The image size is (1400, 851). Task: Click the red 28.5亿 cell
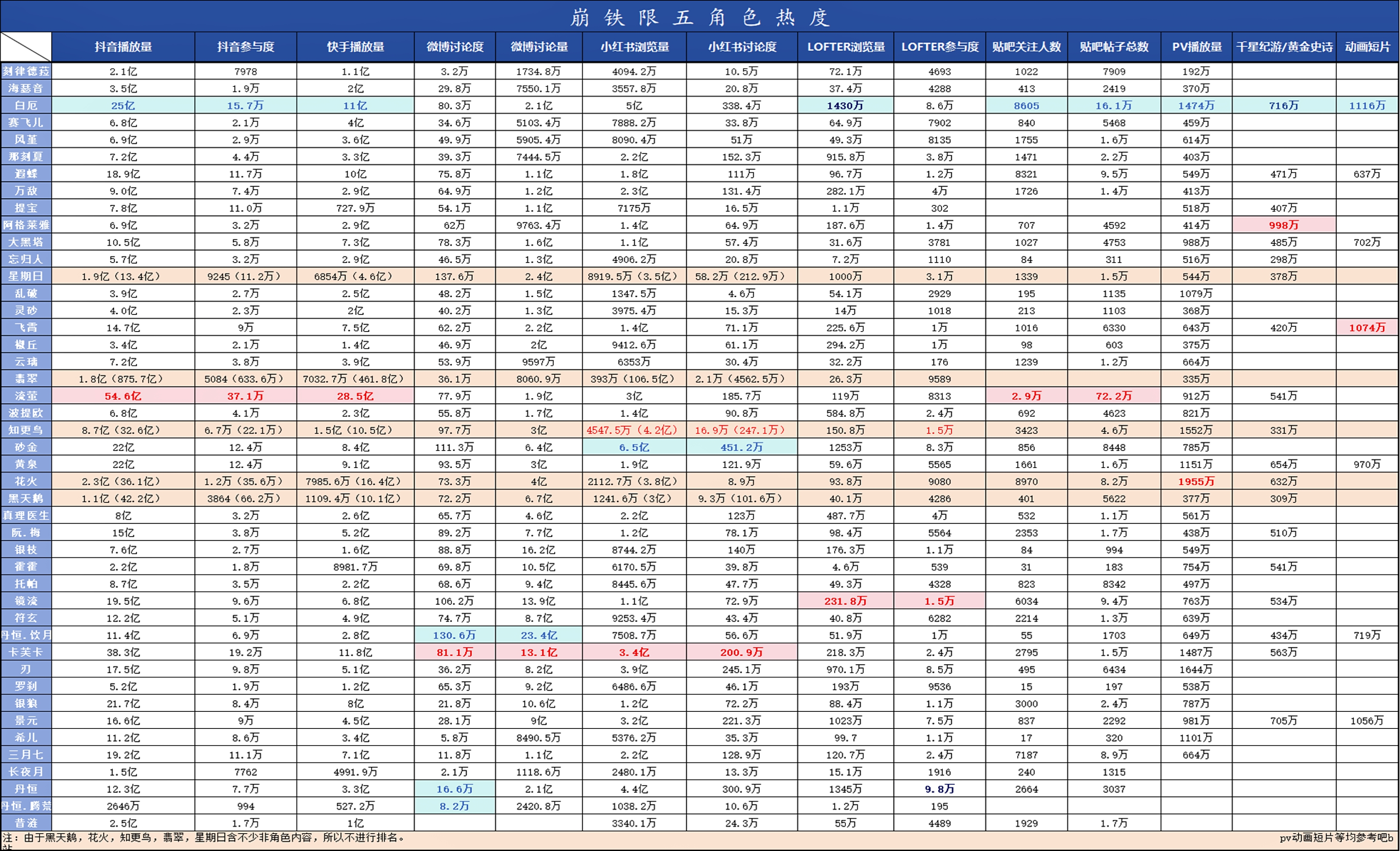tap(356, 396)
